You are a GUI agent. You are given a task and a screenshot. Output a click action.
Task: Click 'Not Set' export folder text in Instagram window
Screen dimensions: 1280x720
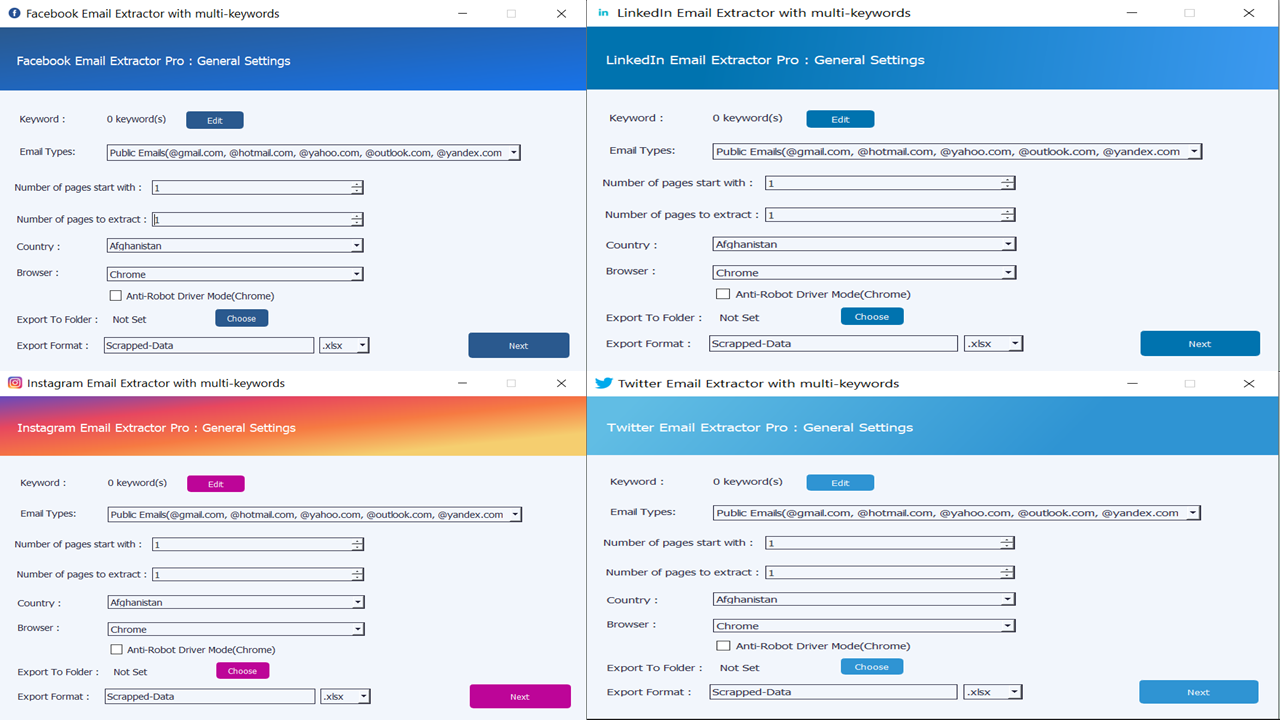click(130, 672)
